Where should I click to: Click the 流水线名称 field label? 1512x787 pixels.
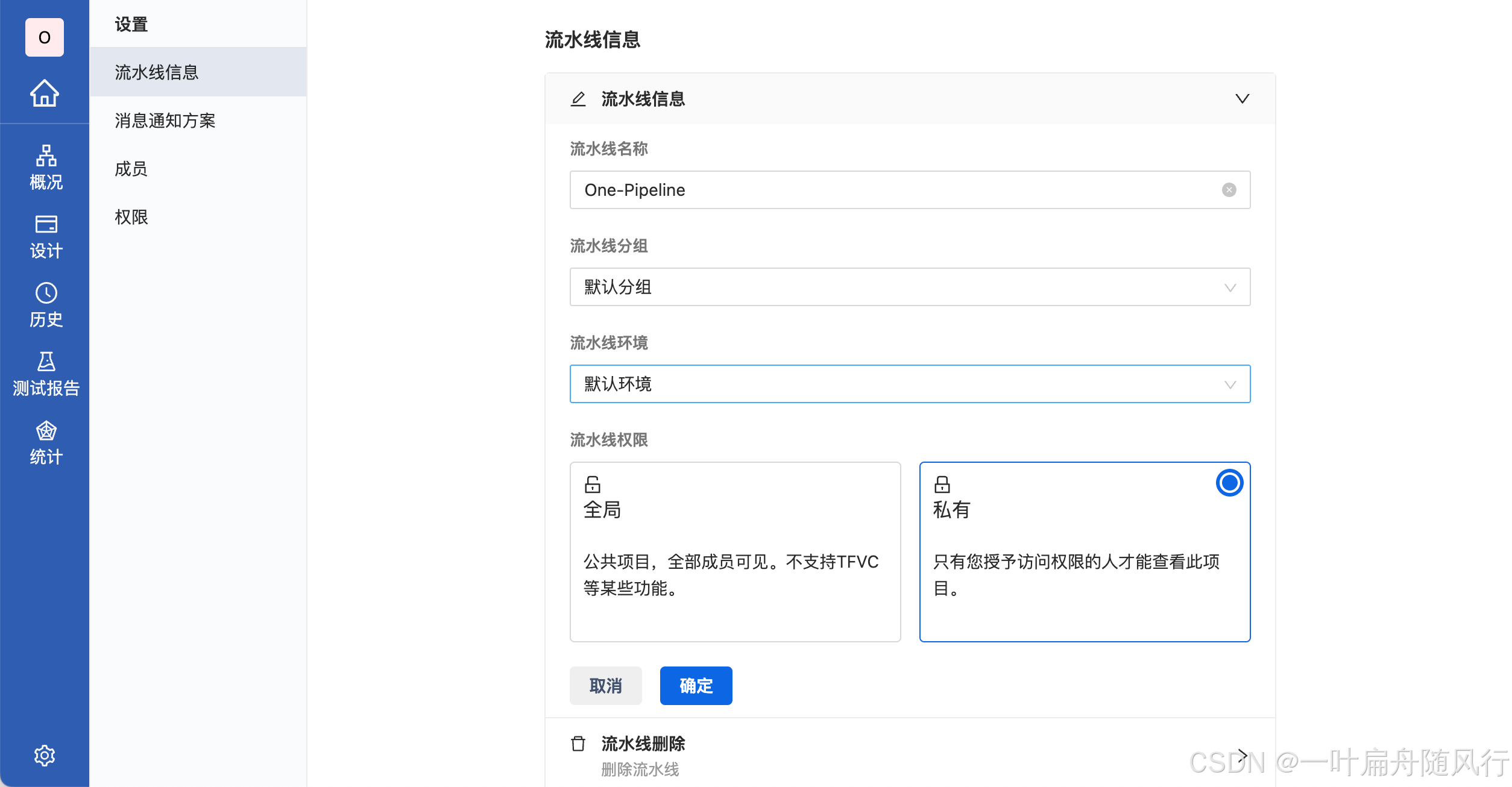point(609,149)
